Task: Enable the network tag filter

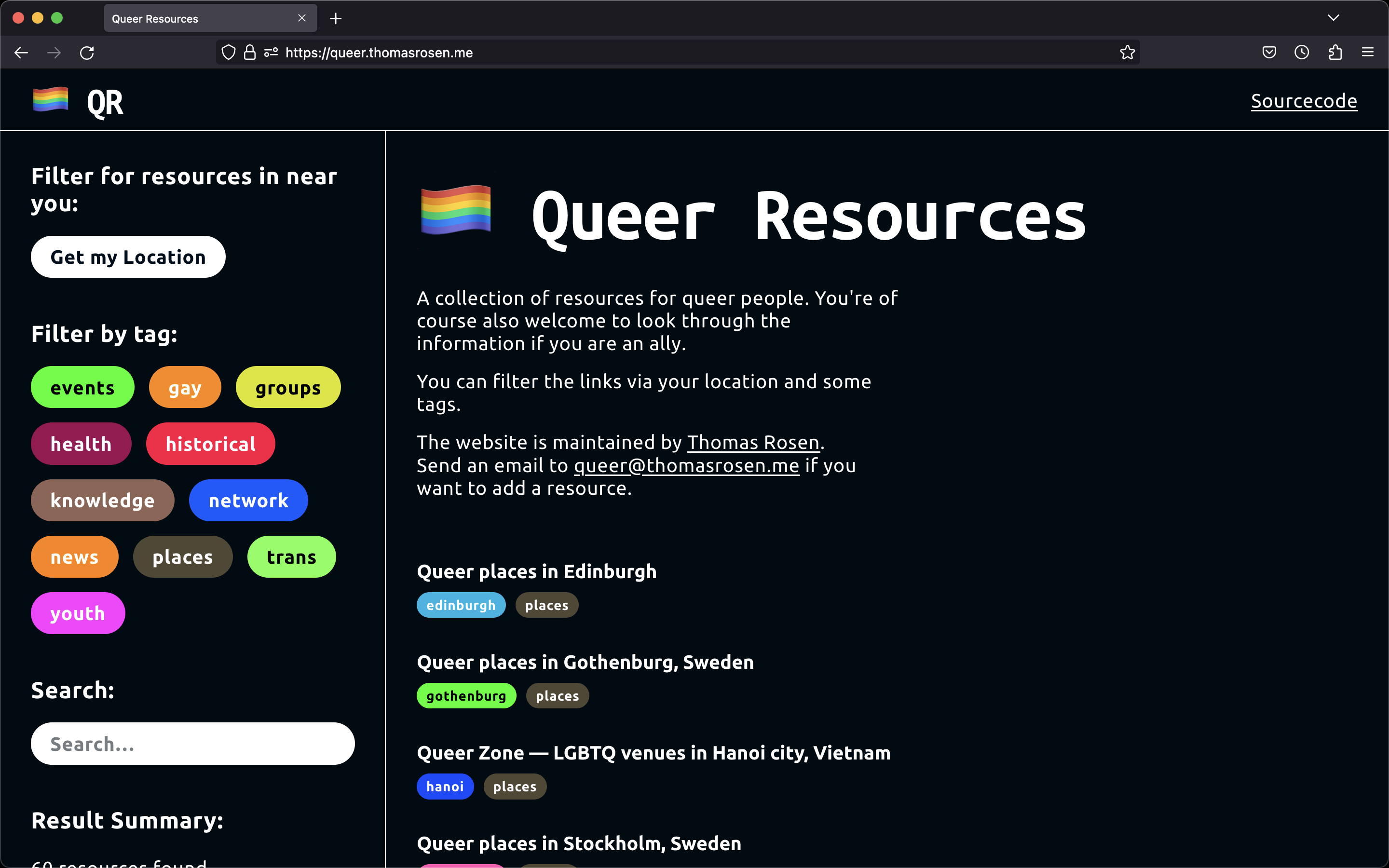Action: [248, 500]
